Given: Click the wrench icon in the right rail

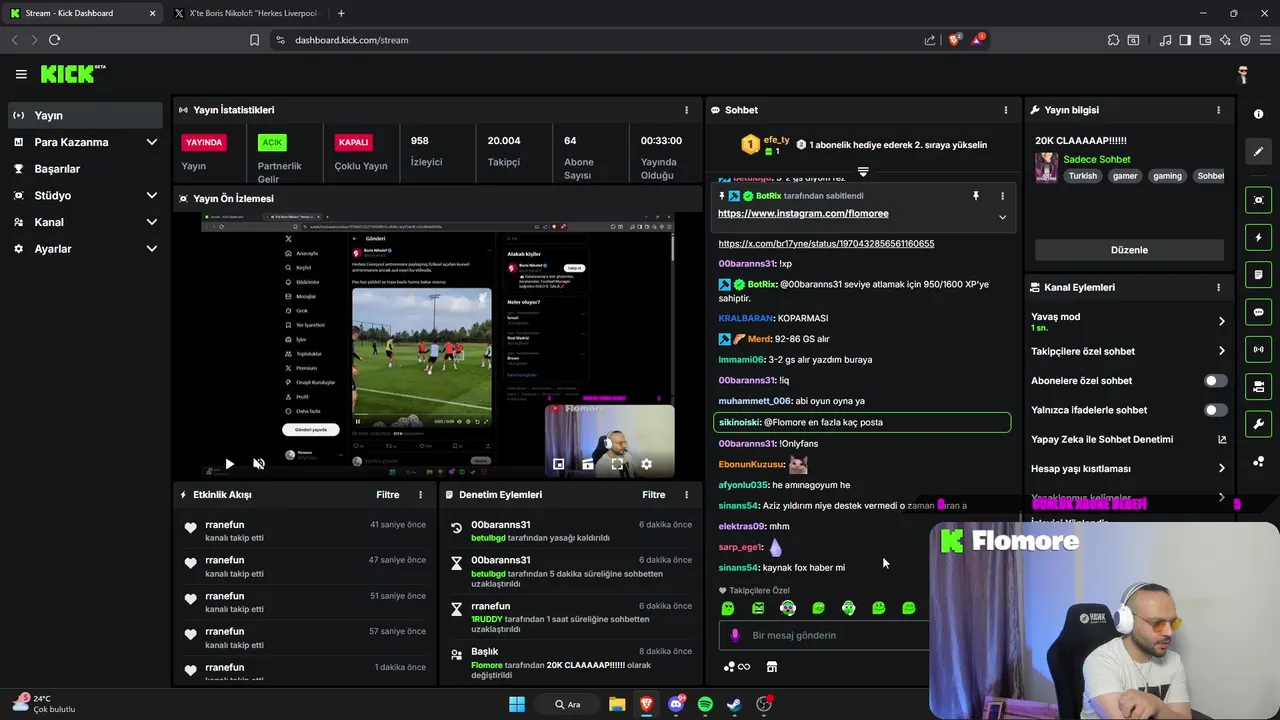Looking at the screenshot, I should 1258,424.
